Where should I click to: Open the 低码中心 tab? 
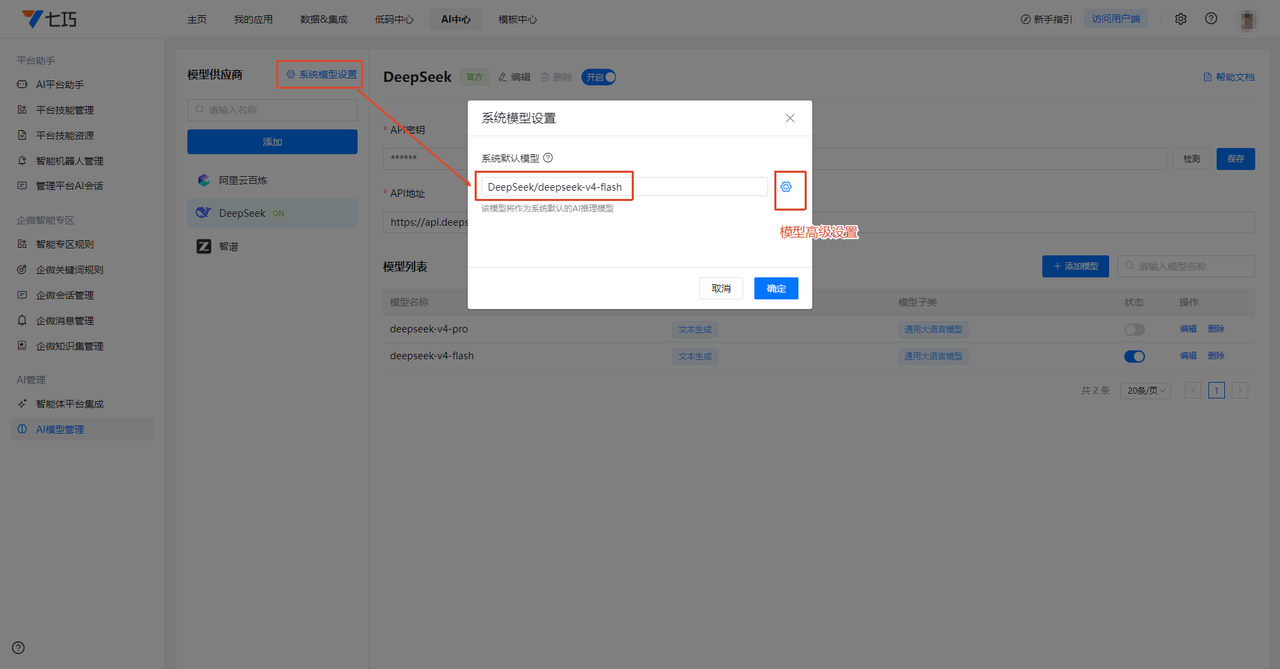394,19
